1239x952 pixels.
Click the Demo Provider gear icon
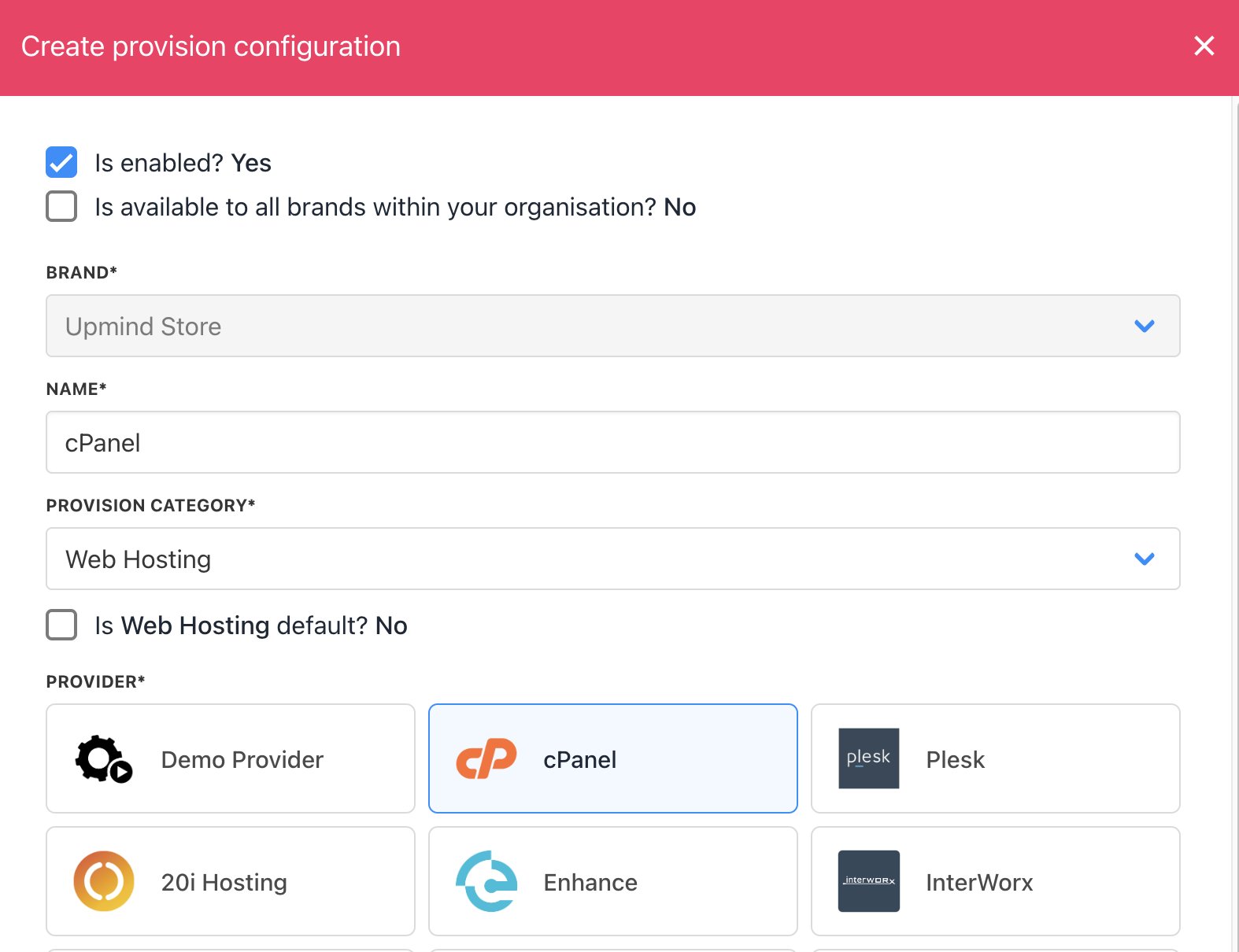(x=103, y=759)
